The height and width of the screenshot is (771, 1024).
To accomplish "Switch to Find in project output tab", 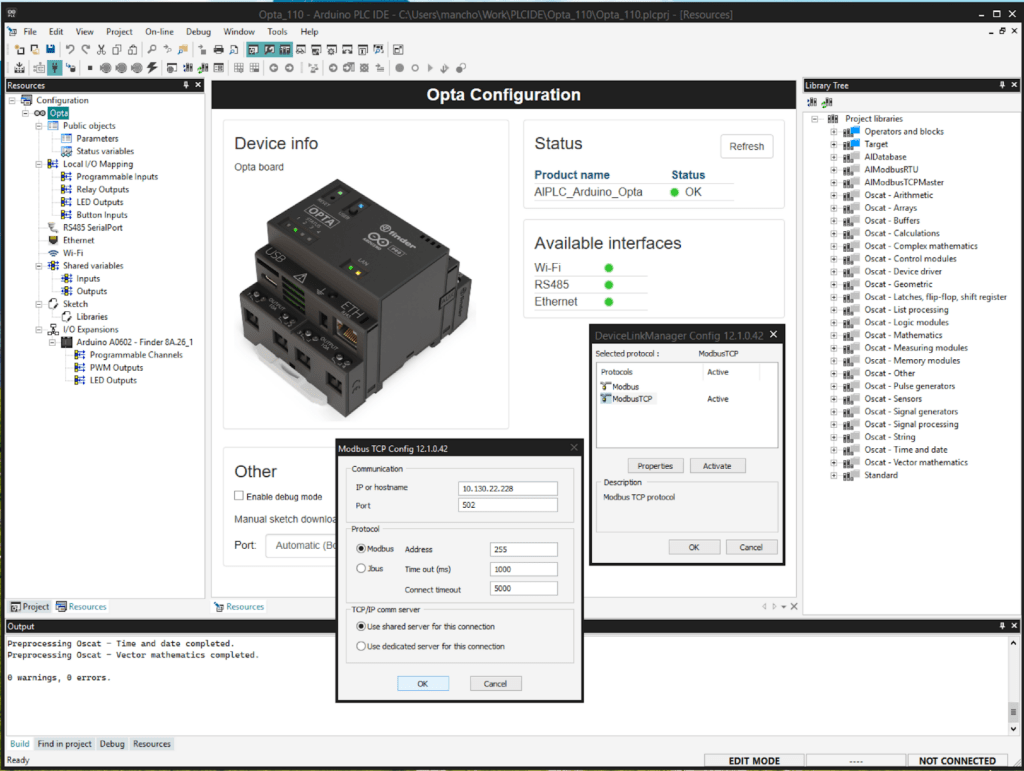I will pos(65,744).
